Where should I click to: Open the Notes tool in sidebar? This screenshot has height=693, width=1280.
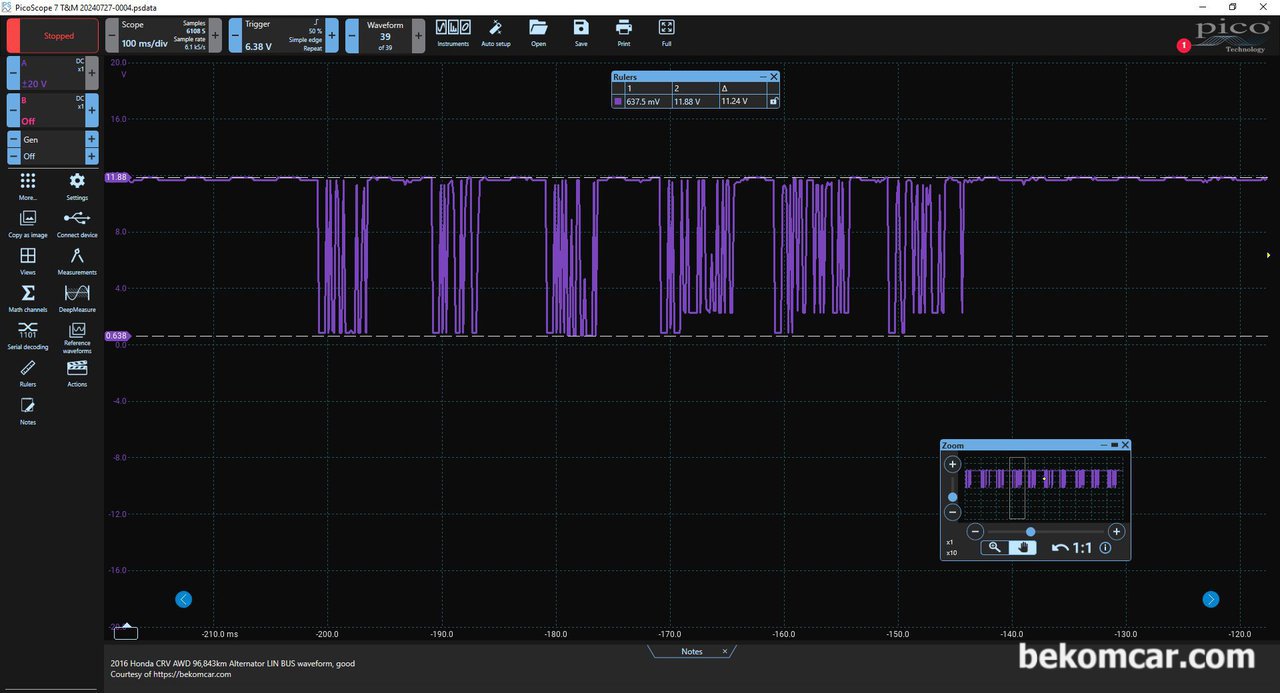(28, 410)
